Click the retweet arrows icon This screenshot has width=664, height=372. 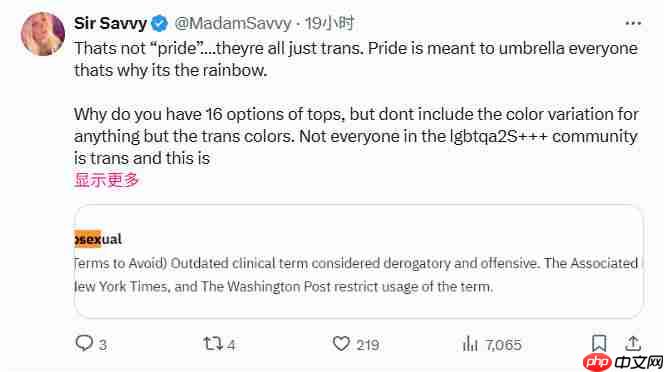(x=213, y=343)
